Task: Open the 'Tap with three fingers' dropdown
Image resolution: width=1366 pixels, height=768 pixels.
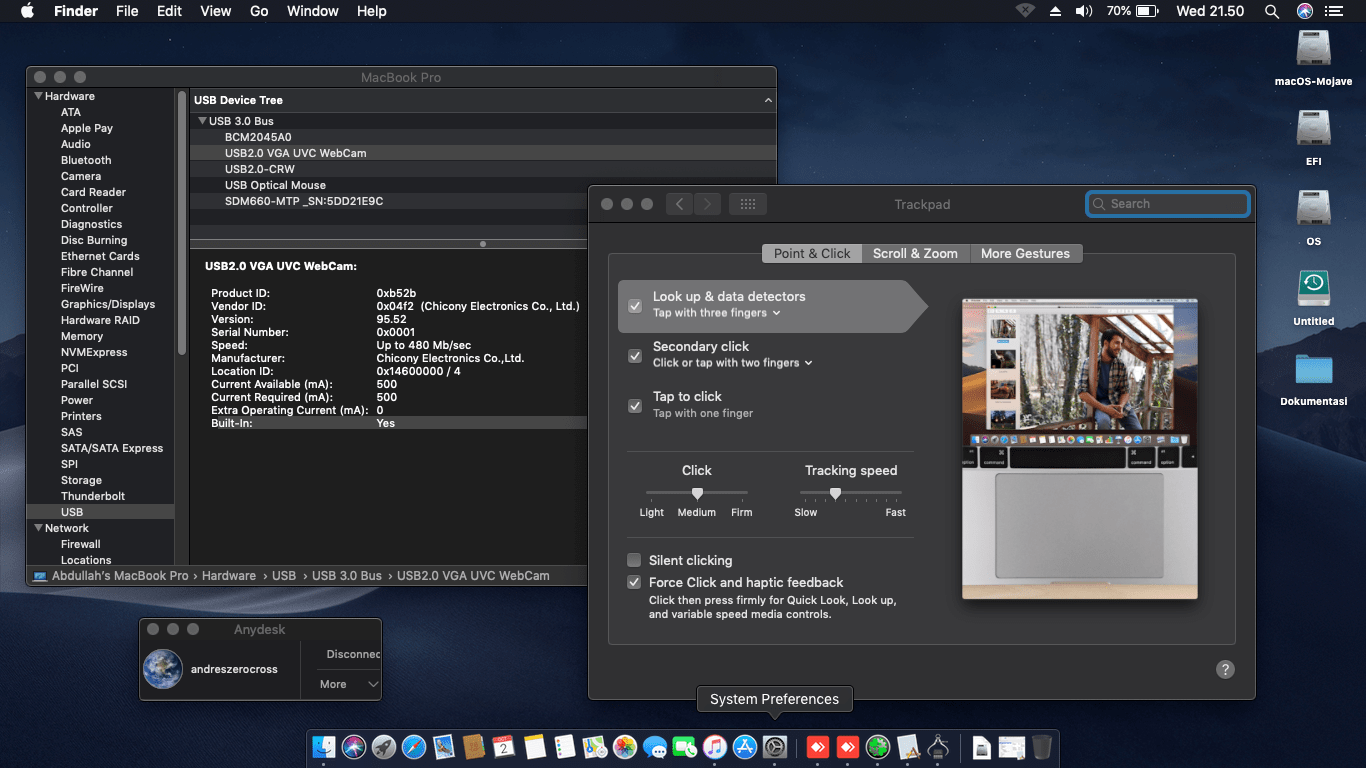Action: 716,313
